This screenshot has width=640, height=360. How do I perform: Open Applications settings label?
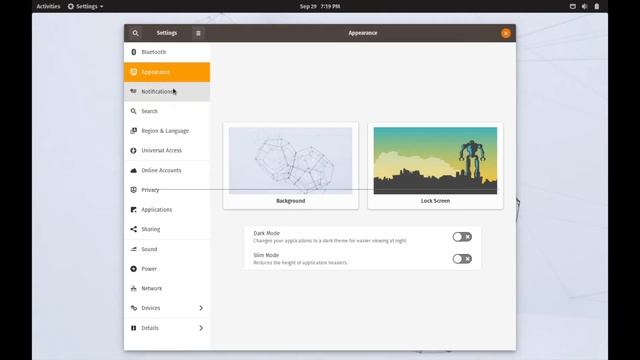click(x=156, y=209)
